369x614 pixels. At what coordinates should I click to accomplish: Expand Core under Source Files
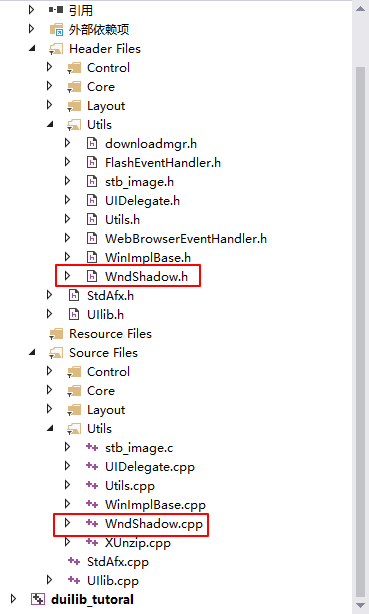pos(49,390)
